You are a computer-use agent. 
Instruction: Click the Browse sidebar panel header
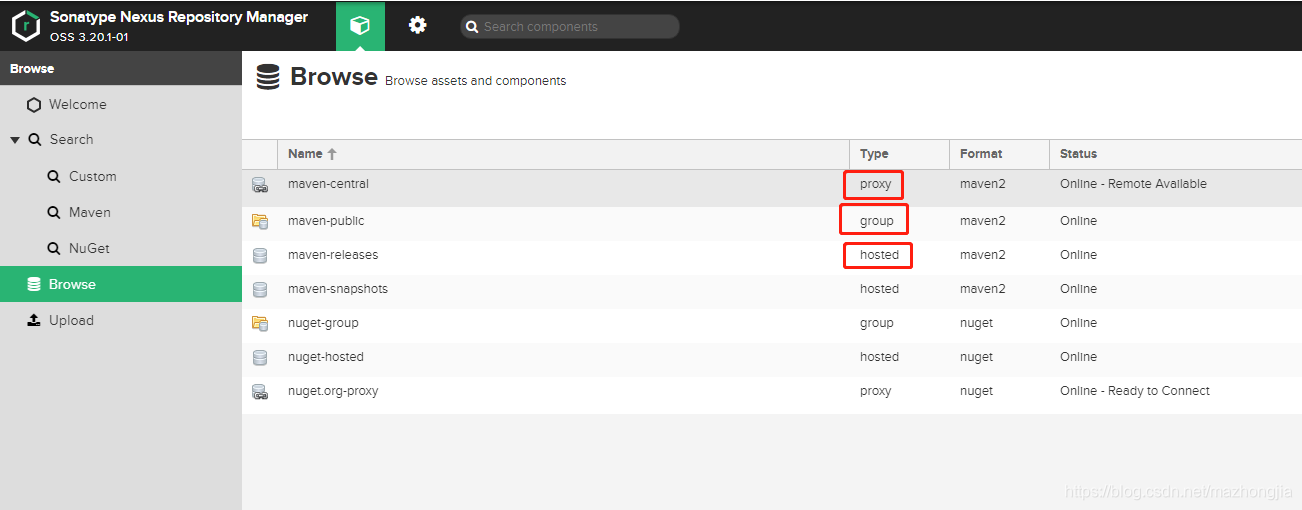click(x=121, y=69)
